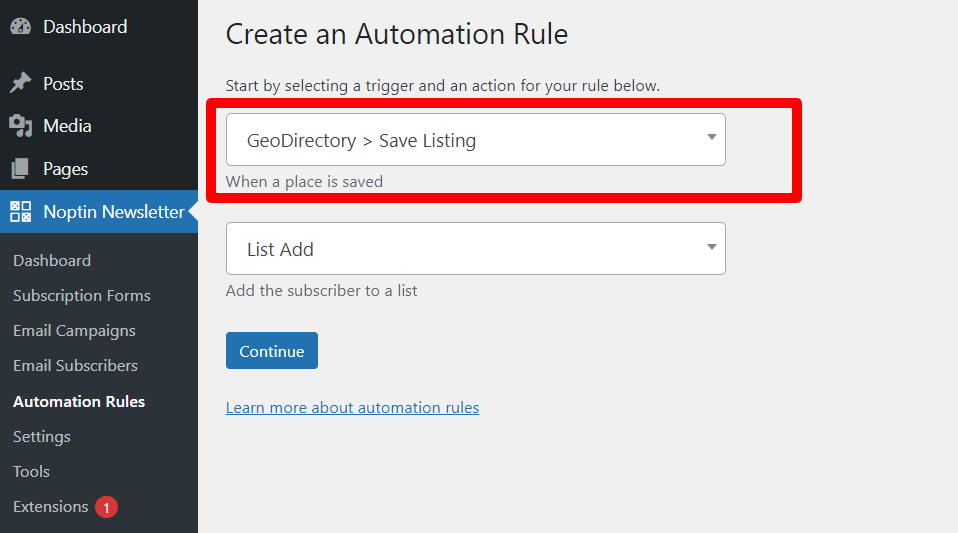This screenshot has width=958, height=533.
Task: Follow Learn more about automation rules link
Action: point(353,408)
